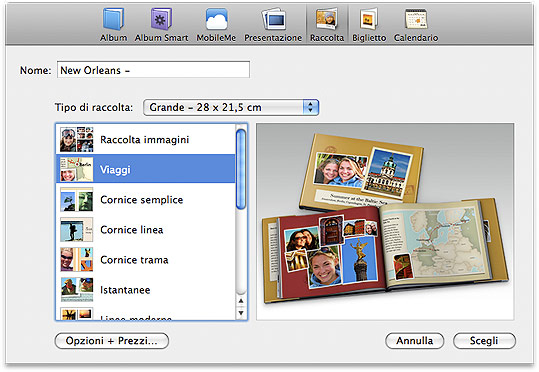Choose the Biglietto card icon
The height and width of the screenshot is (372, 539).
[369, 19]
